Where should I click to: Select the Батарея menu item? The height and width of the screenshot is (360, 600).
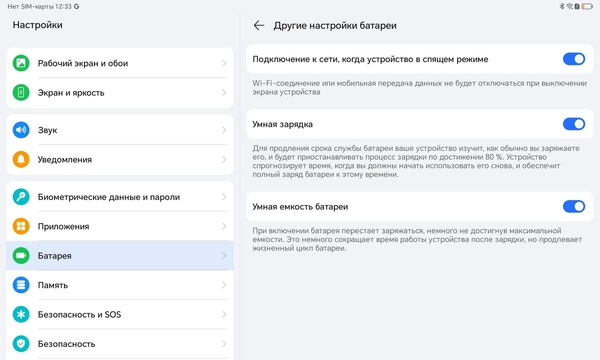pyautogui.click(x=120, y=256)
